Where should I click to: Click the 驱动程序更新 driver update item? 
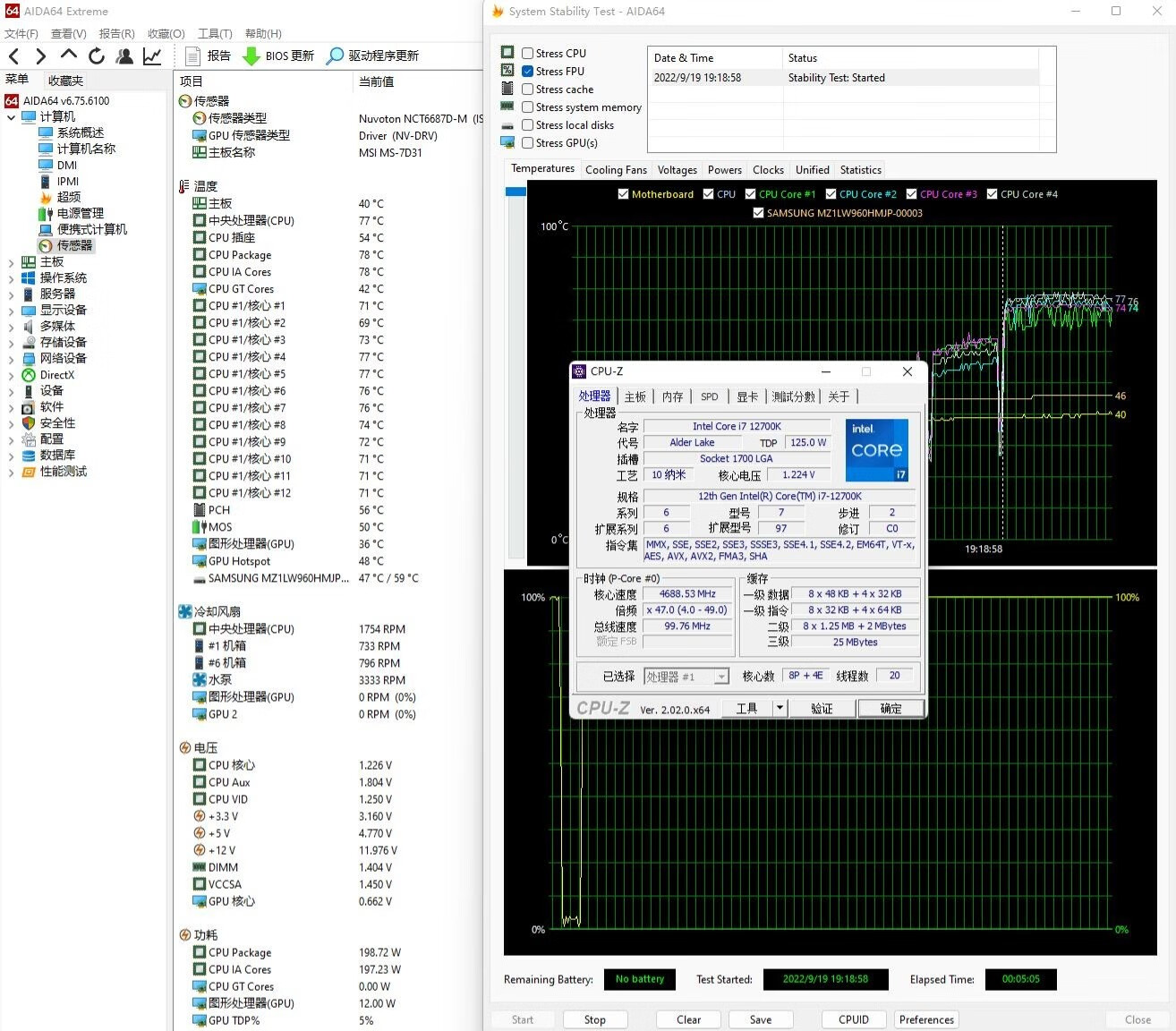pos(372,55)
